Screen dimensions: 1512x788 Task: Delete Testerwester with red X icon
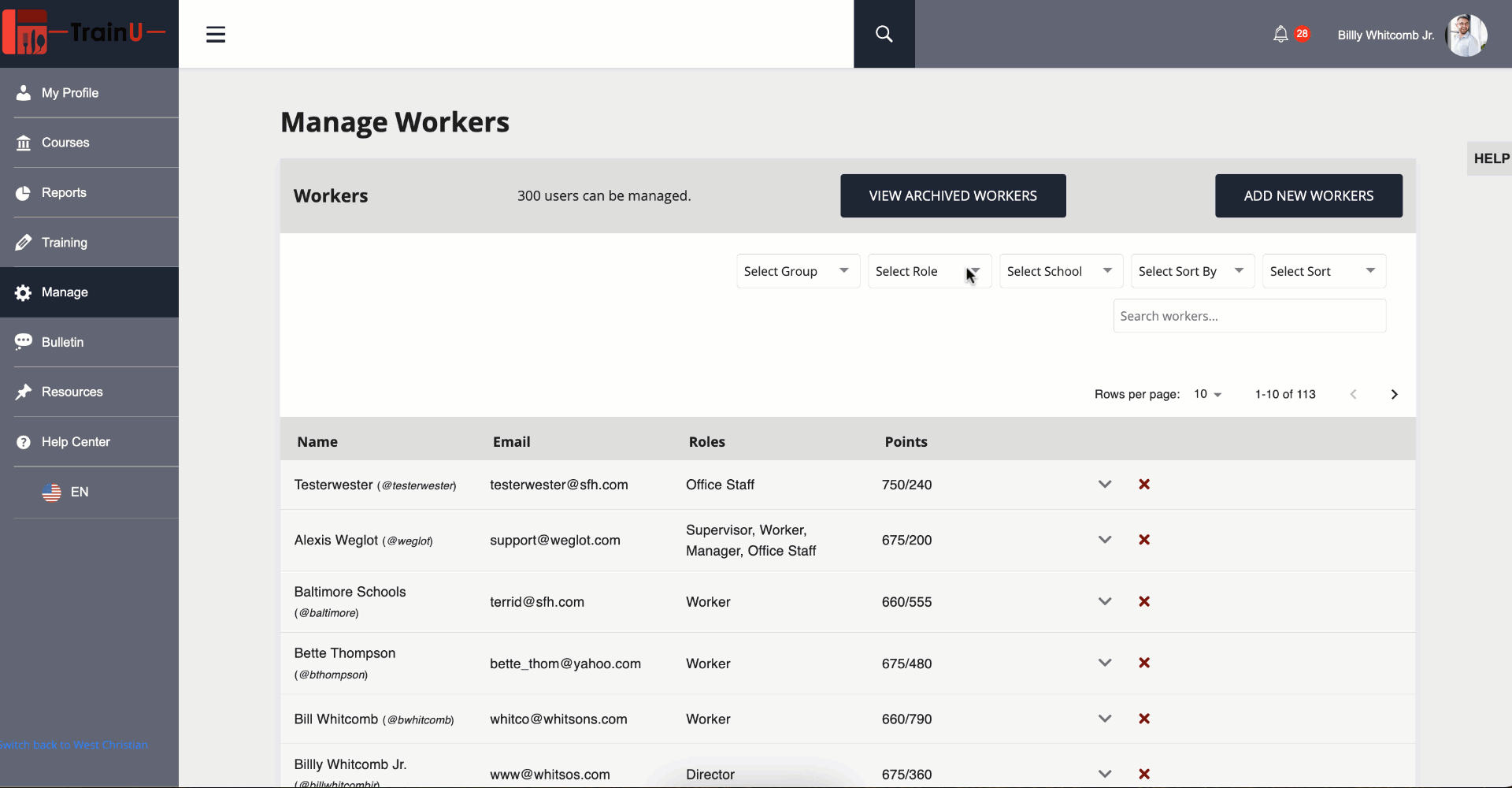coord(1144,485)
